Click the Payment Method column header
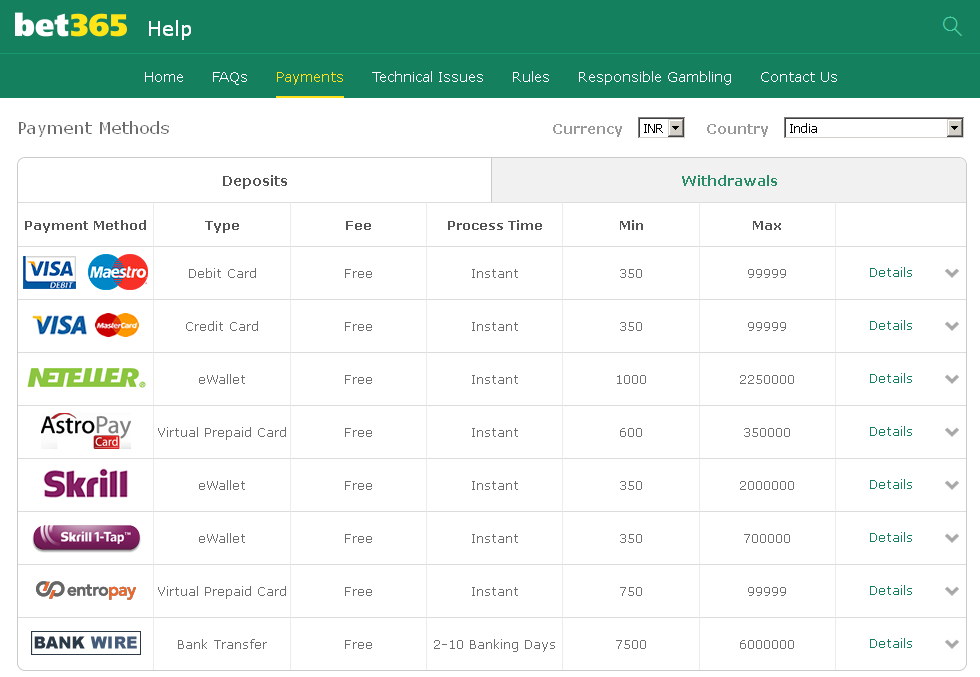This screenshot has height=677, width=980. tap(86, 225)
